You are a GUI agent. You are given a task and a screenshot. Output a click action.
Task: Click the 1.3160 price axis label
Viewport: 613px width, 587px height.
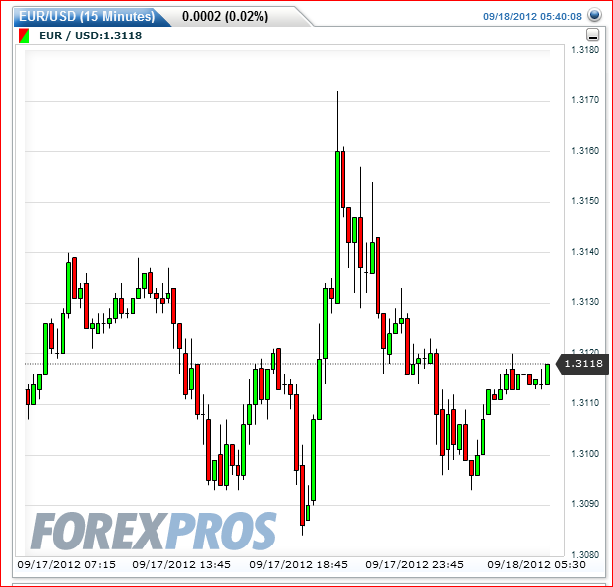pos(585,151)
